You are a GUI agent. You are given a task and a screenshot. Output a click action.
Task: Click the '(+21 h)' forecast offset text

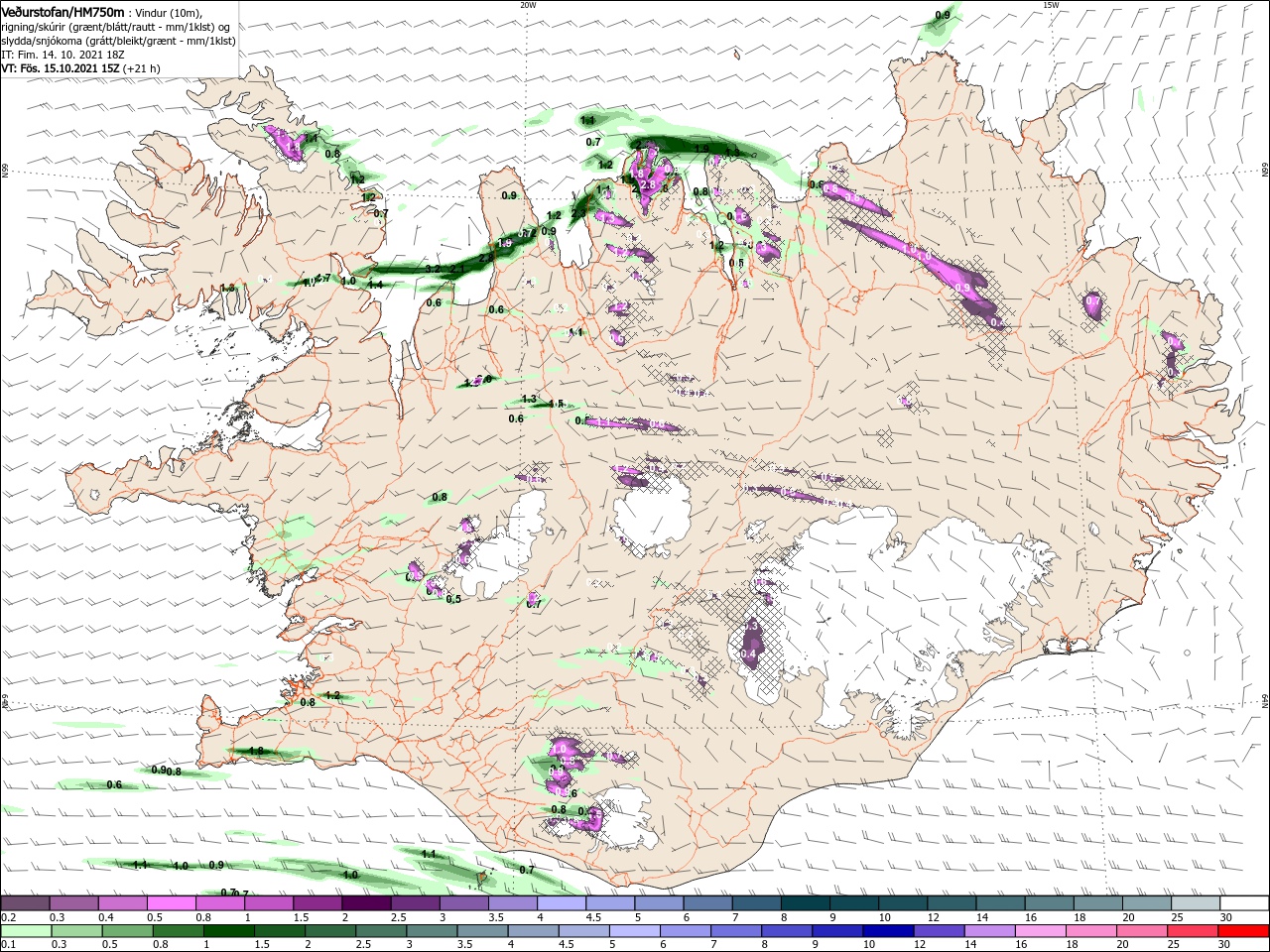143,68
